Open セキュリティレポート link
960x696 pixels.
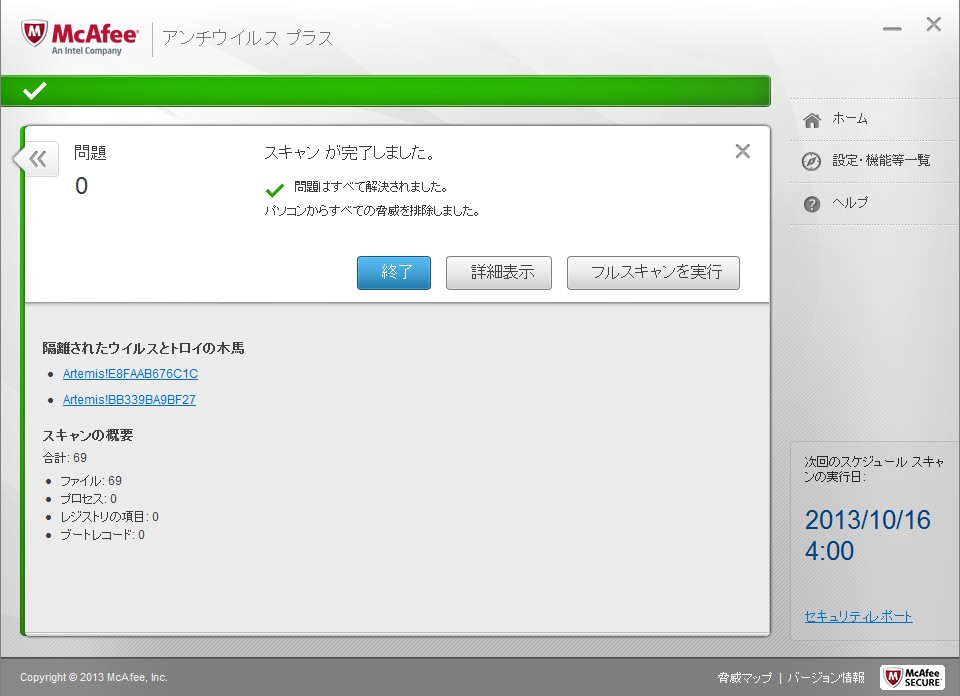858,616
